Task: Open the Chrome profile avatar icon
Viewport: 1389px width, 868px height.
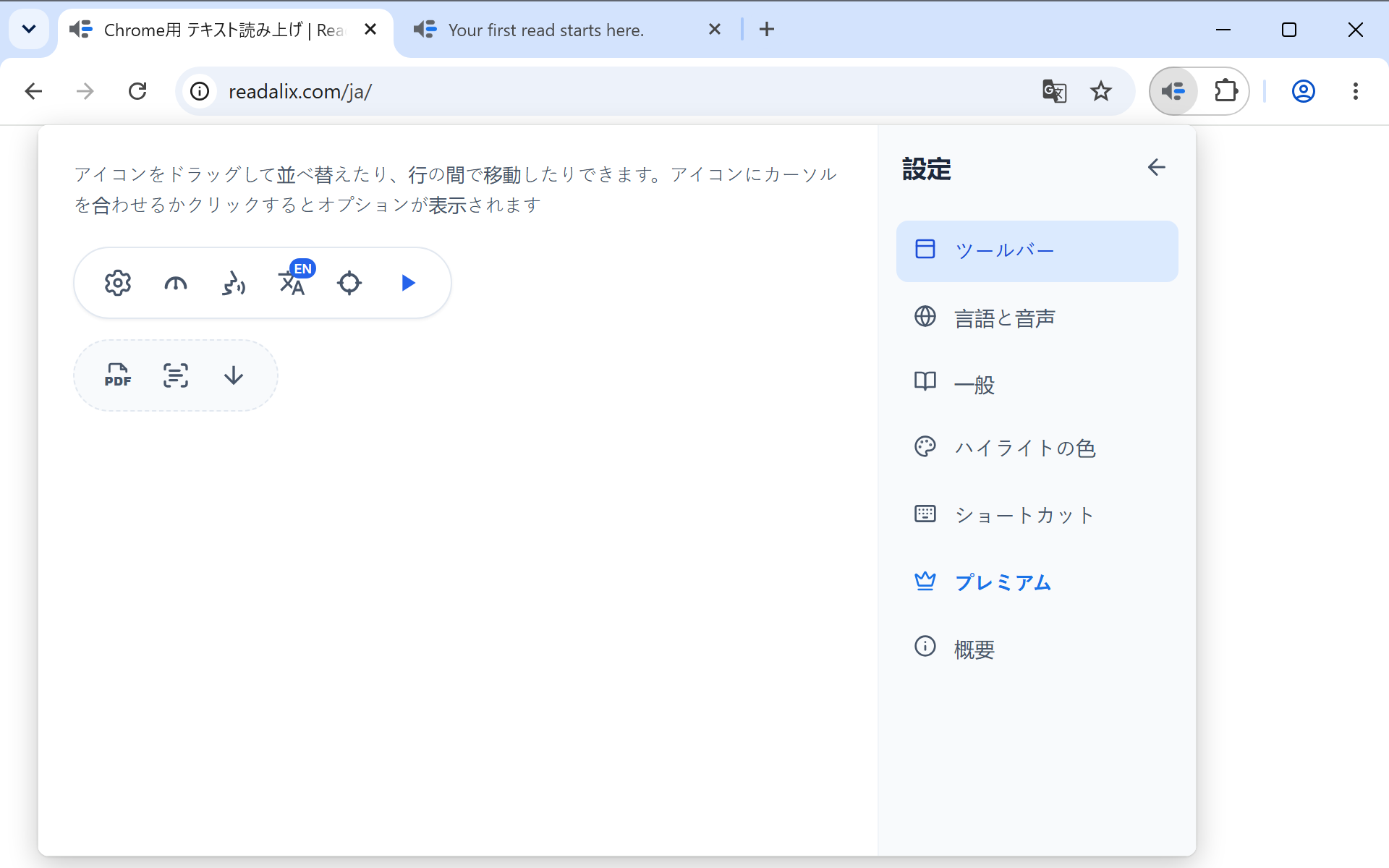Action: click(x=1304, y=91)
